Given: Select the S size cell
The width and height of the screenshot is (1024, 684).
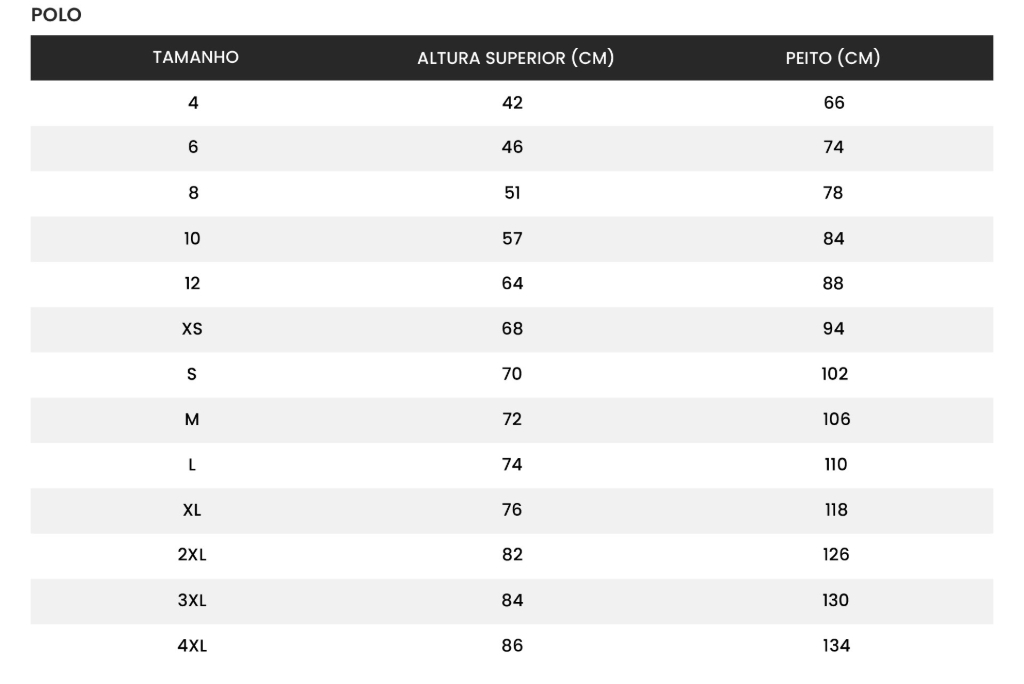Looking at the screenshot, I should point(192,374).
